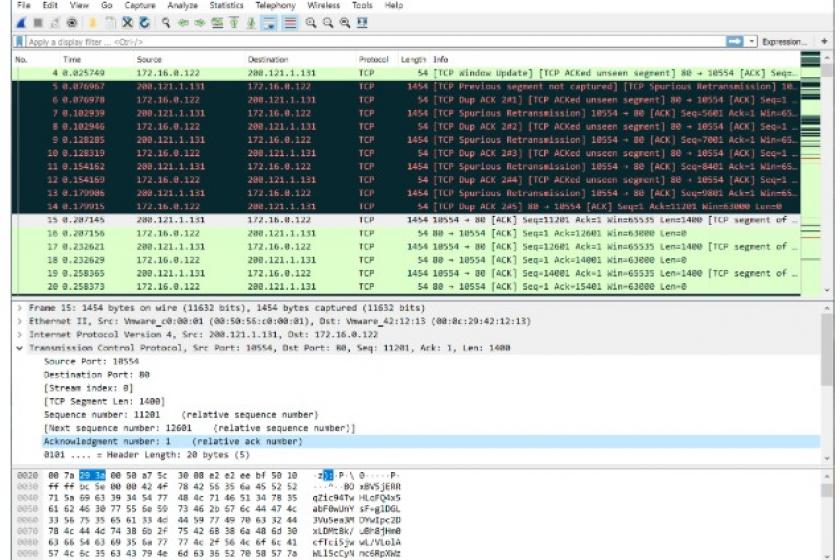
Task: Reset text to normal size
Action: click(x=345, y=23)
